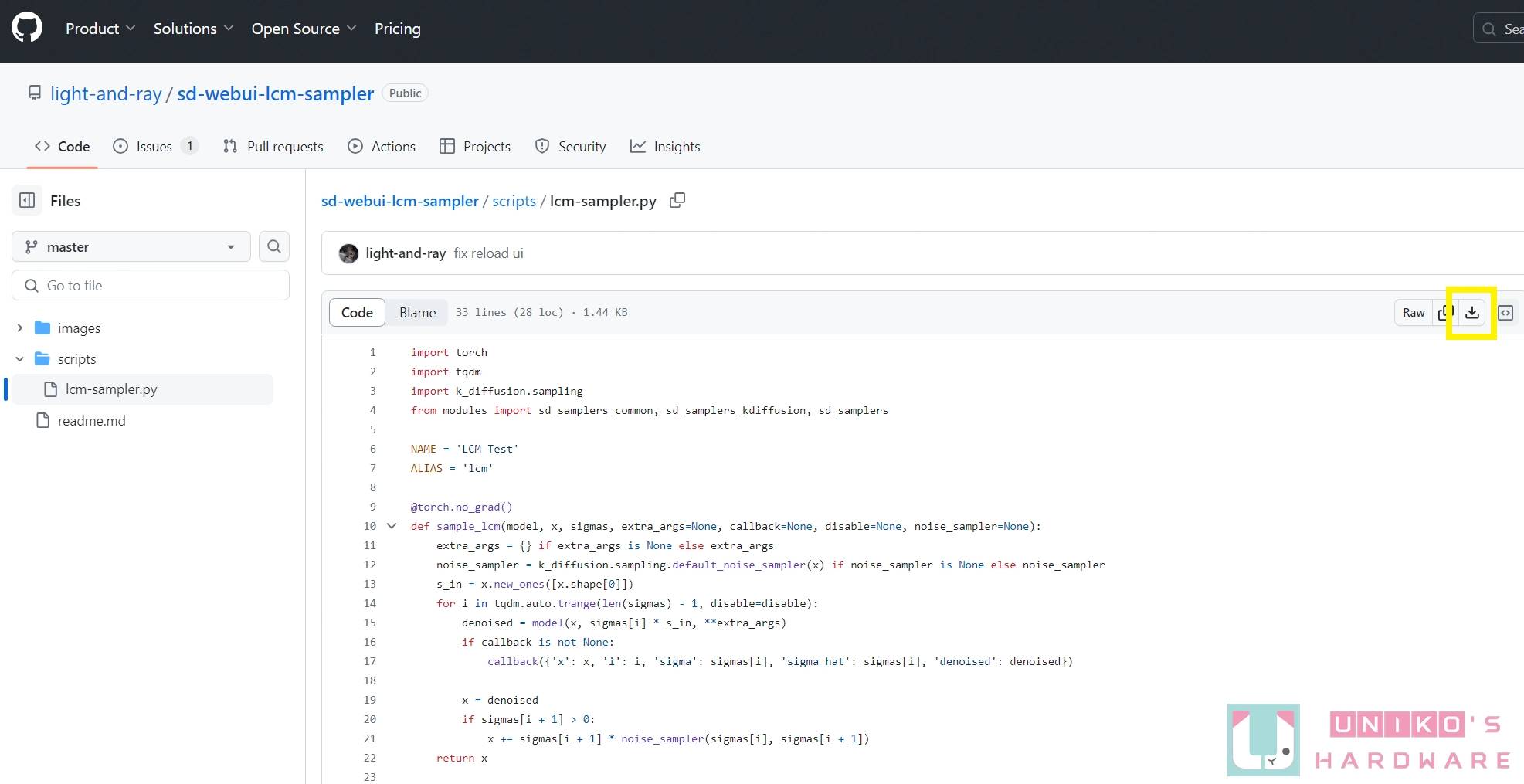
Task: Switch to Blame view
Action: pos(417,313)
